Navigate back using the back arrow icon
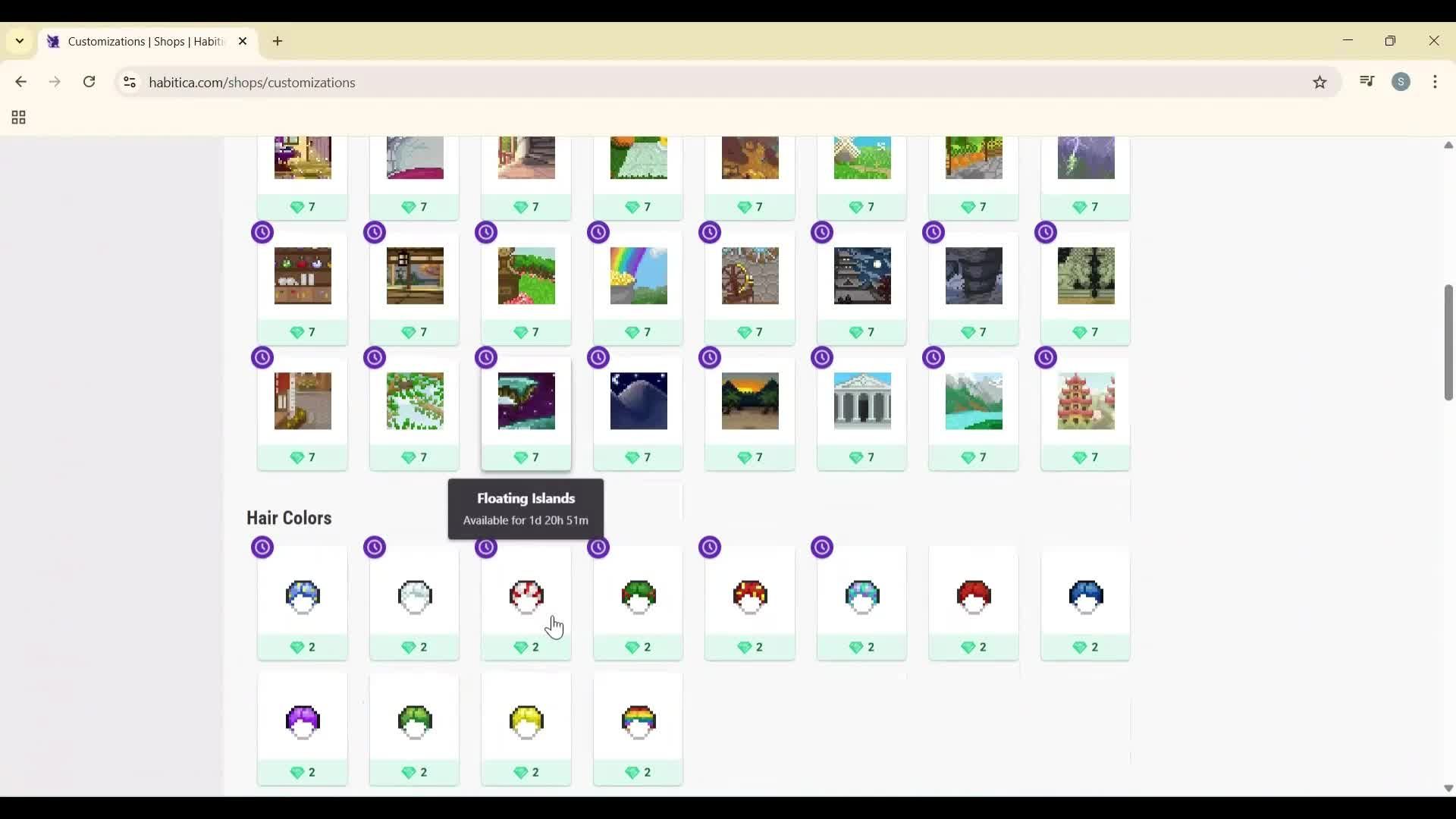 pyautogui.click(x=20, y=82)
